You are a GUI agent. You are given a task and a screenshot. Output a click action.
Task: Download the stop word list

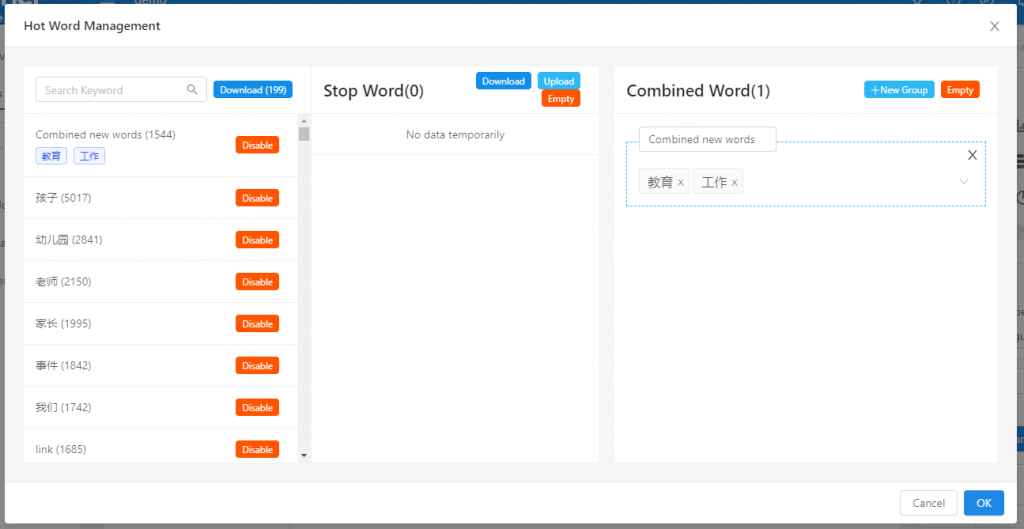coord(503,81)
